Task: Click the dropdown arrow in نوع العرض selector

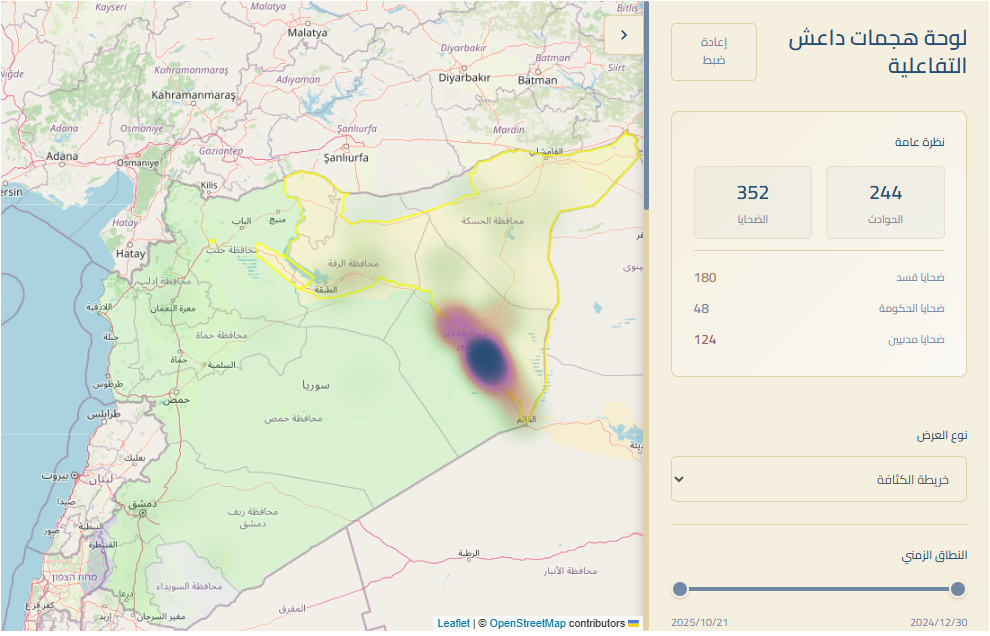Action: [679, 479]
